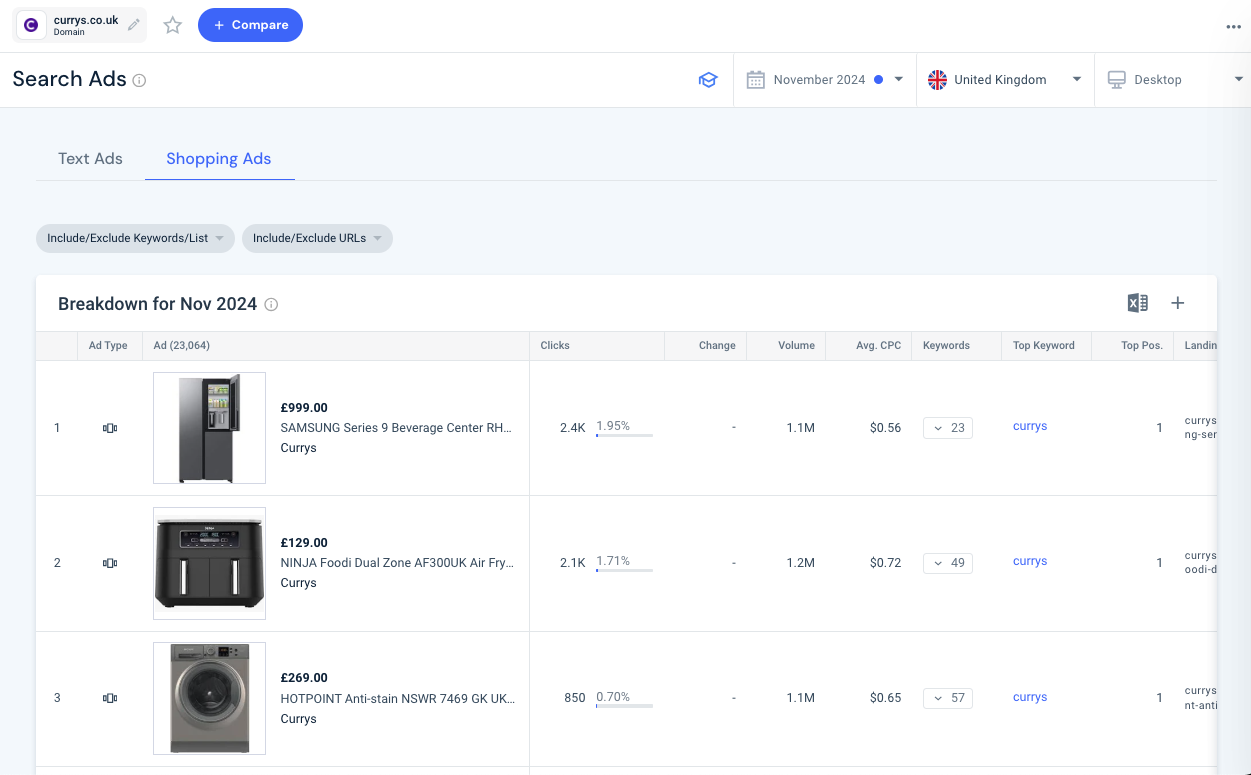Click the NINJA Foodi Dual Zone AF300UK title

click(x=397, y=563)
